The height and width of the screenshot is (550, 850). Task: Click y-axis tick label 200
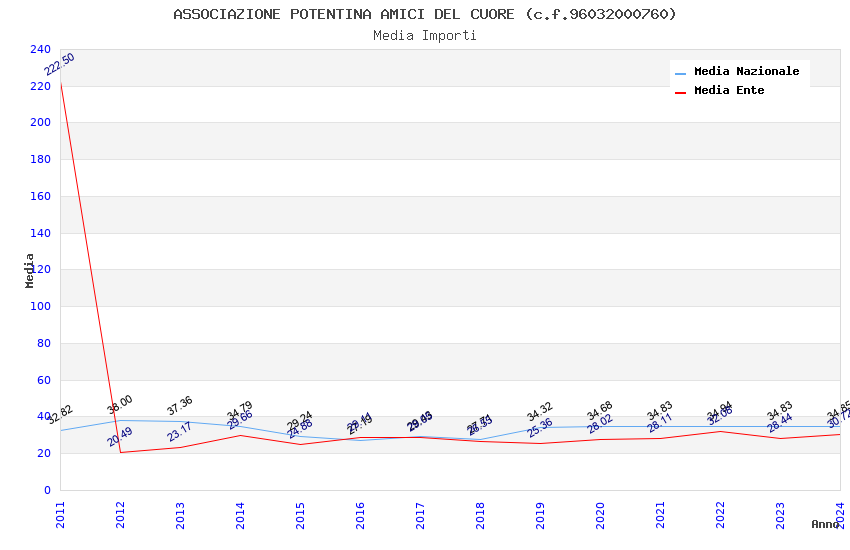point(40,122)
